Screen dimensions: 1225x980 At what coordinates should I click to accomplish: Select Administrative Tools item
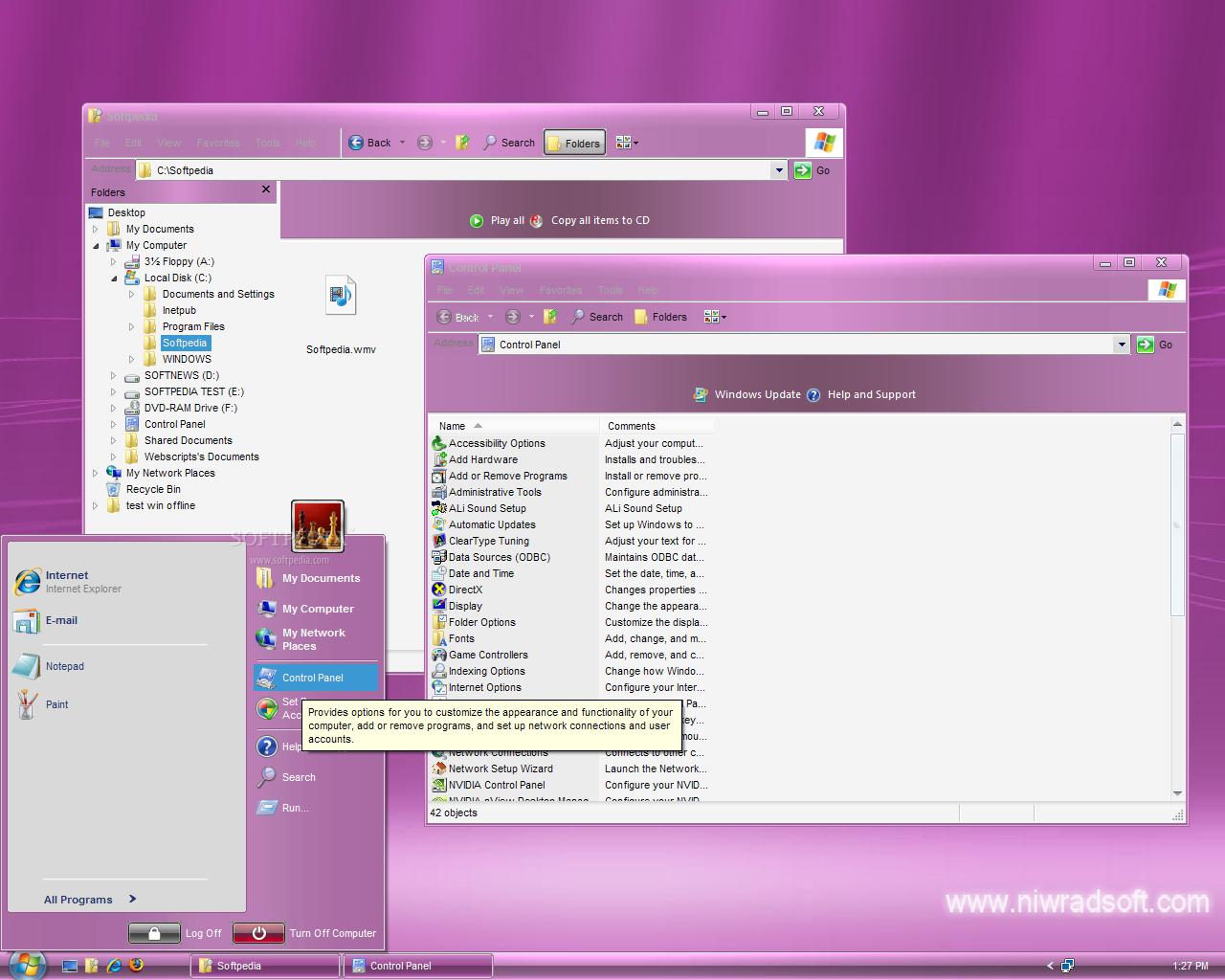487,492
